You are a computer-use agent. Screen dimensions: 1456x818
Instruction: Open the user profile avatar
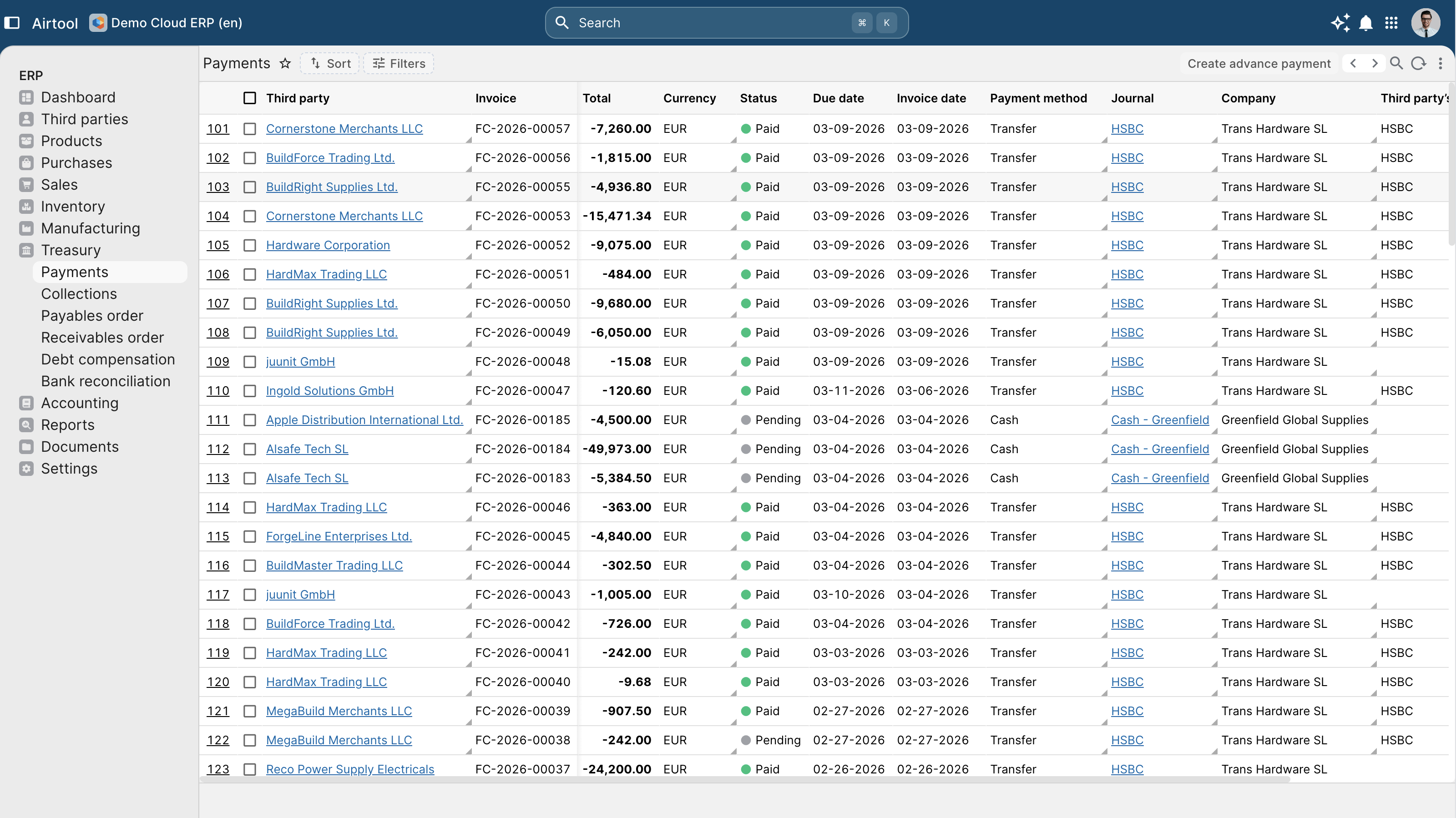pyautogui.click(x=1426, y=23)
